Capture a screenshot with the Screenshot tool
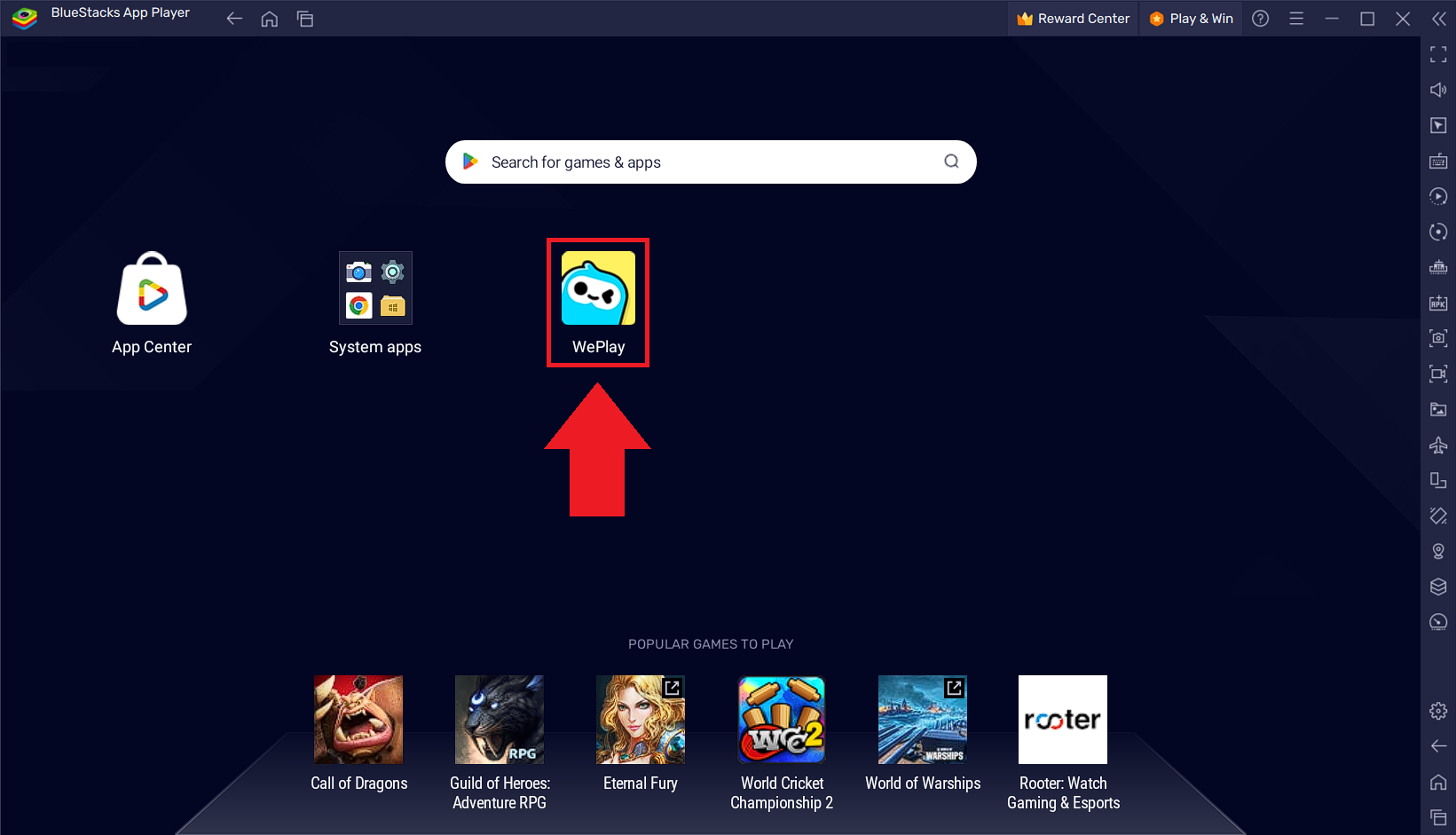 [1437, 338]
